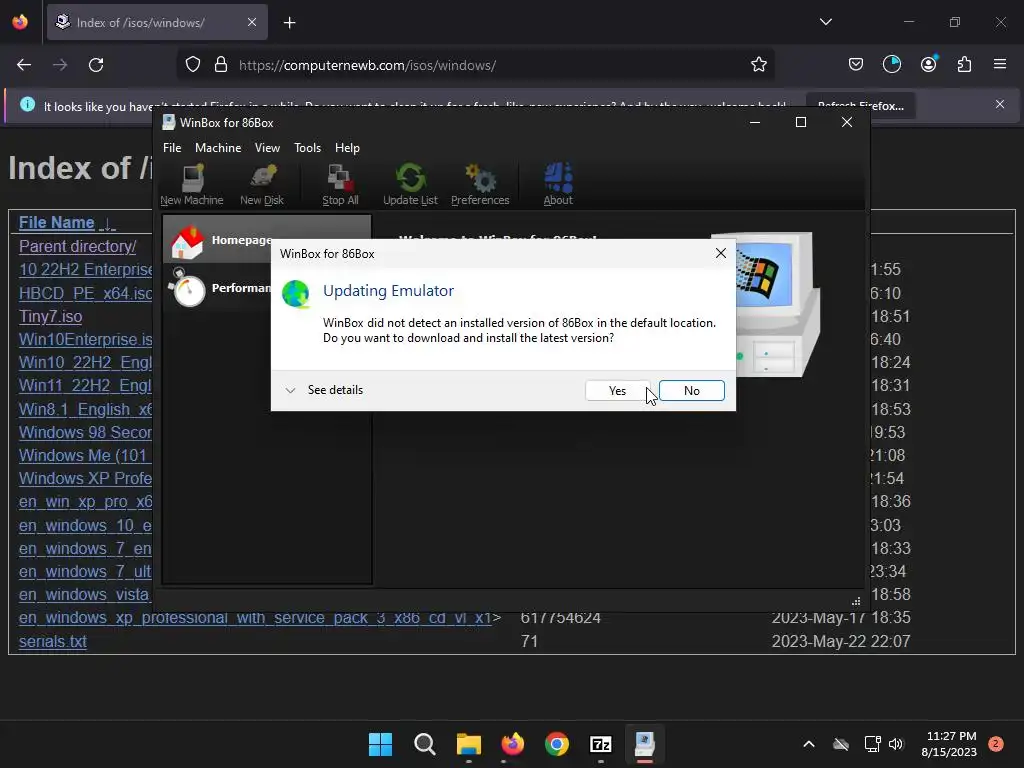Click the volume icon in system tray
The height and width of the screenshot is (768, 1024).
[x=896, y=744]
